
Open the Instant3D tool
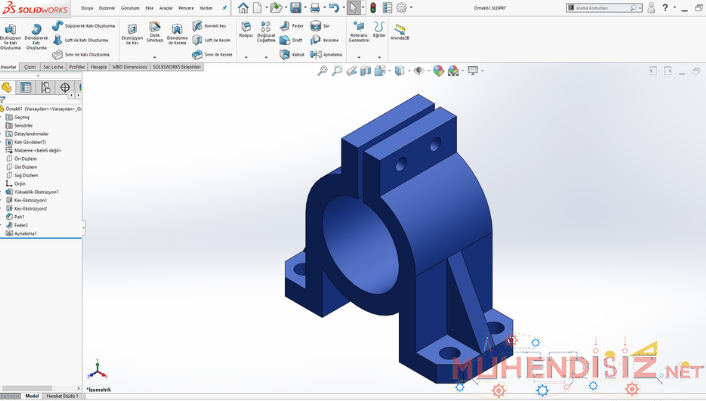tap(400, 32)
